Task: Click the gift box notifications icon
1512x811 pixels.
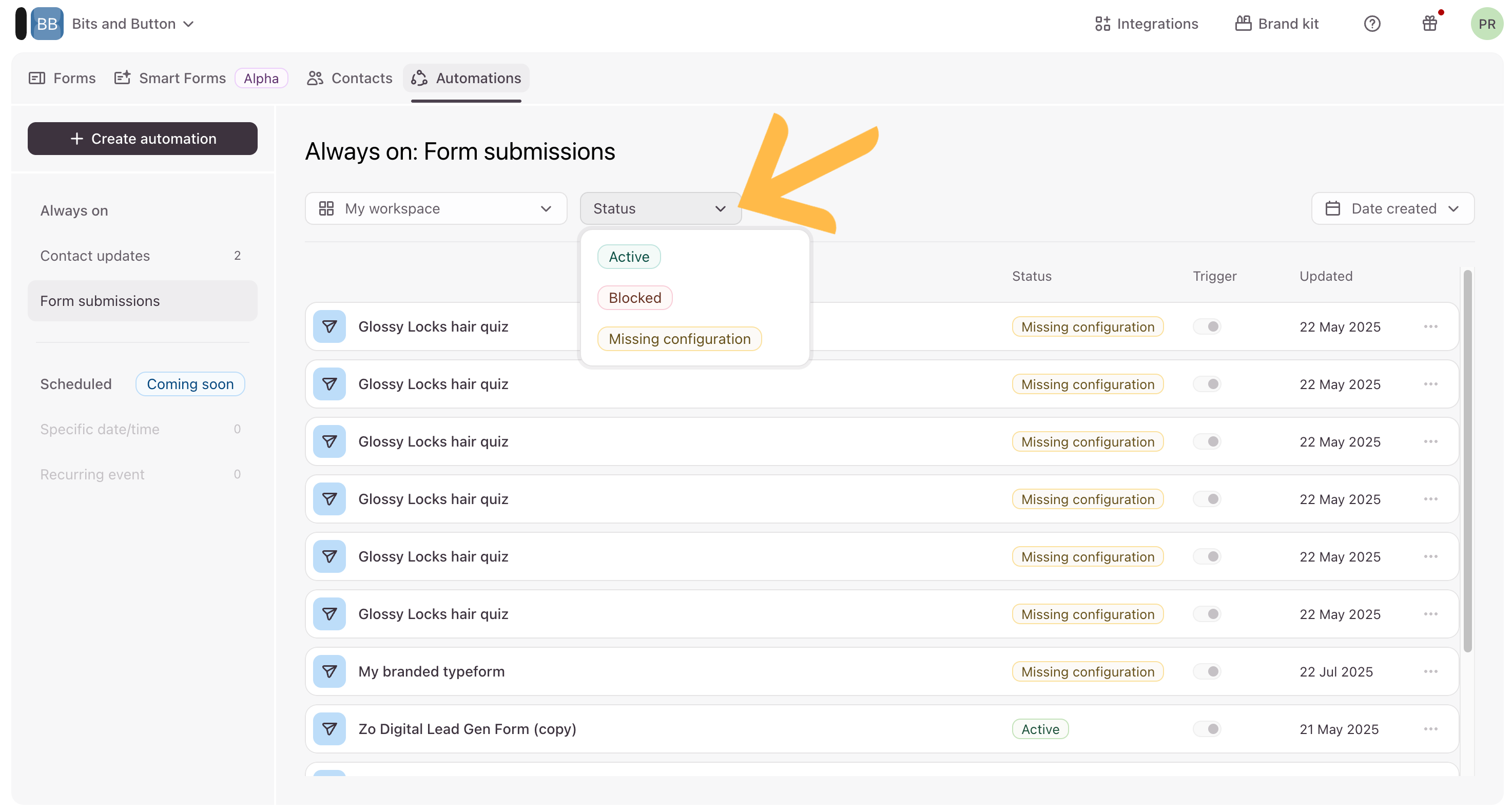Action: click(1429, 24)
